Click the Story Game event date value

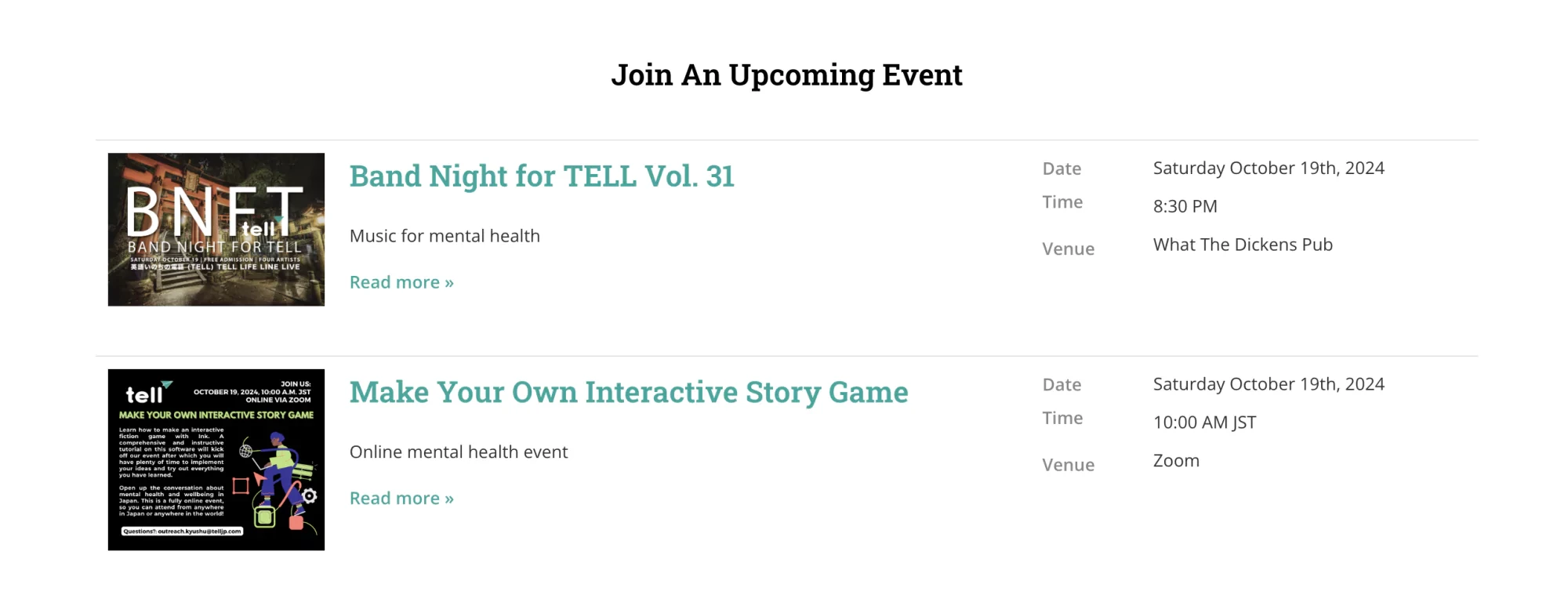(1268, 384)
